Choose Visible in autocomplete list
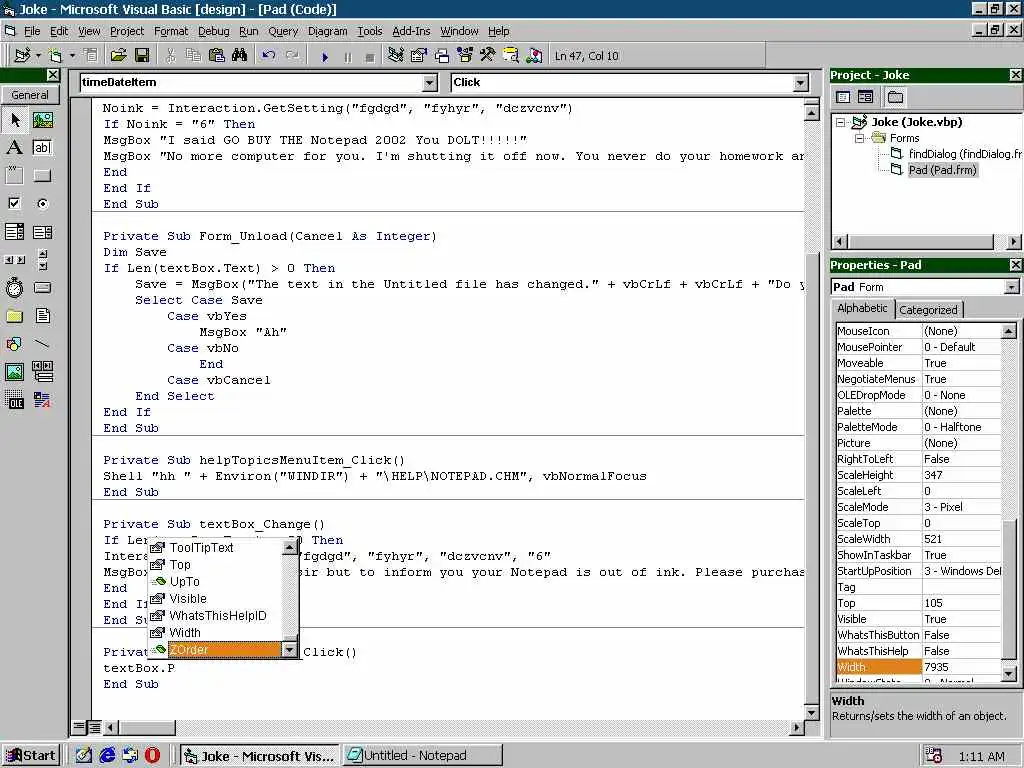1024x768 pixels. 188,599
